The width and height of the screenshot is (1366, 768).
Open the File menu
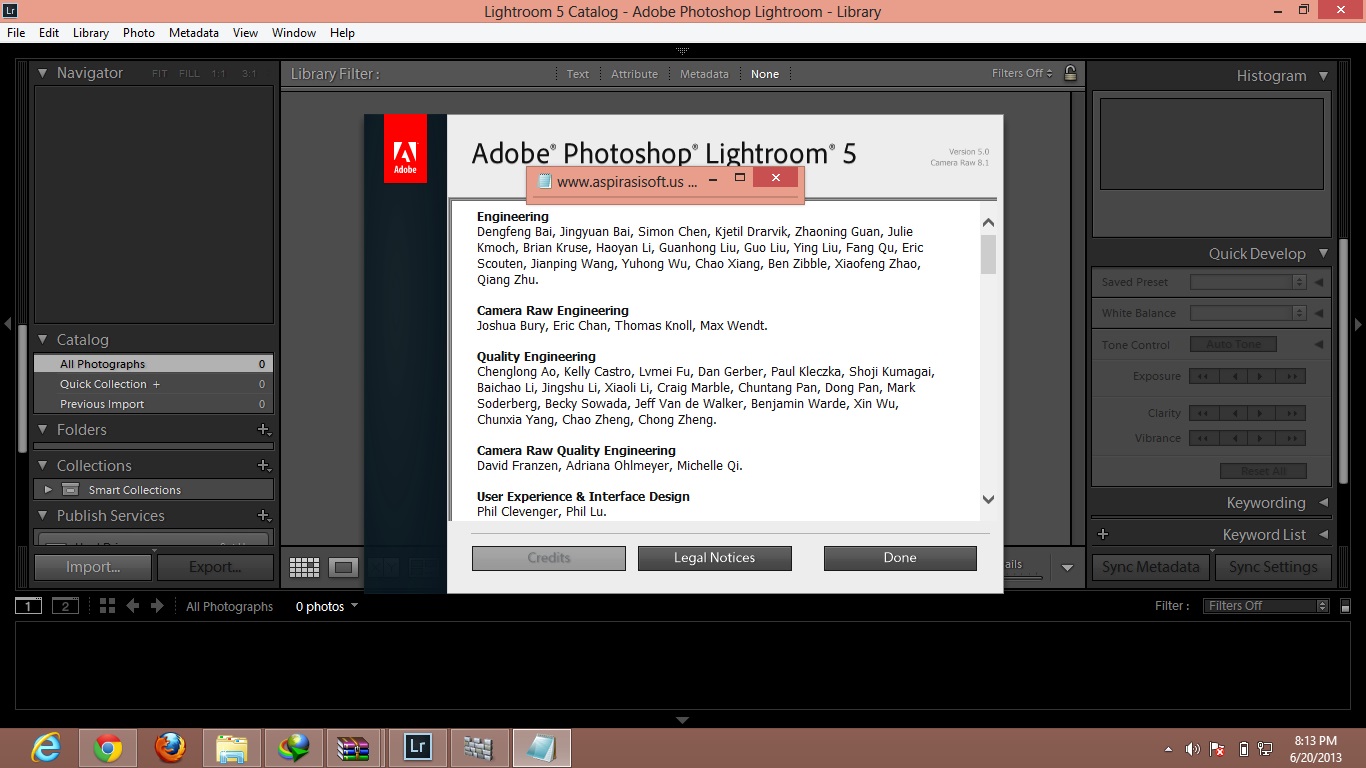(16, 33)
